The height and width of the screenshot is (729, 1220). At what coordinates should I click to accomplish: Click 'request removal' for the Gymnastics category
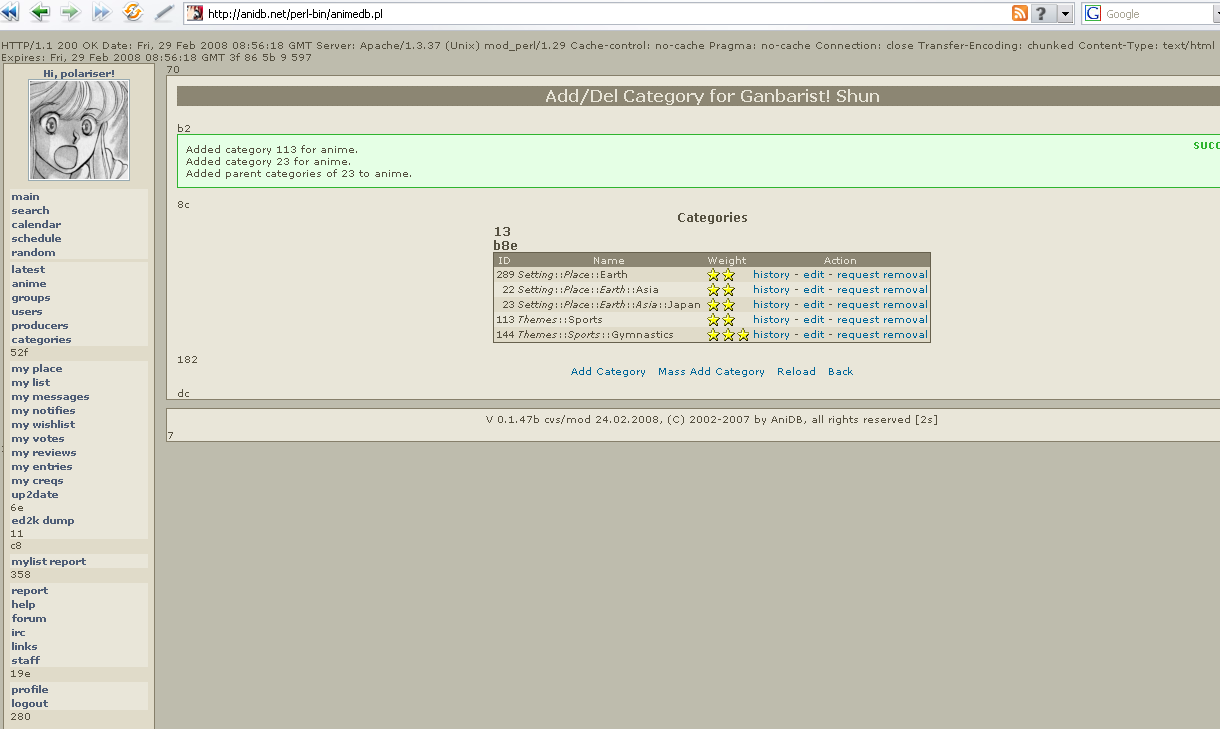[882, 335]
